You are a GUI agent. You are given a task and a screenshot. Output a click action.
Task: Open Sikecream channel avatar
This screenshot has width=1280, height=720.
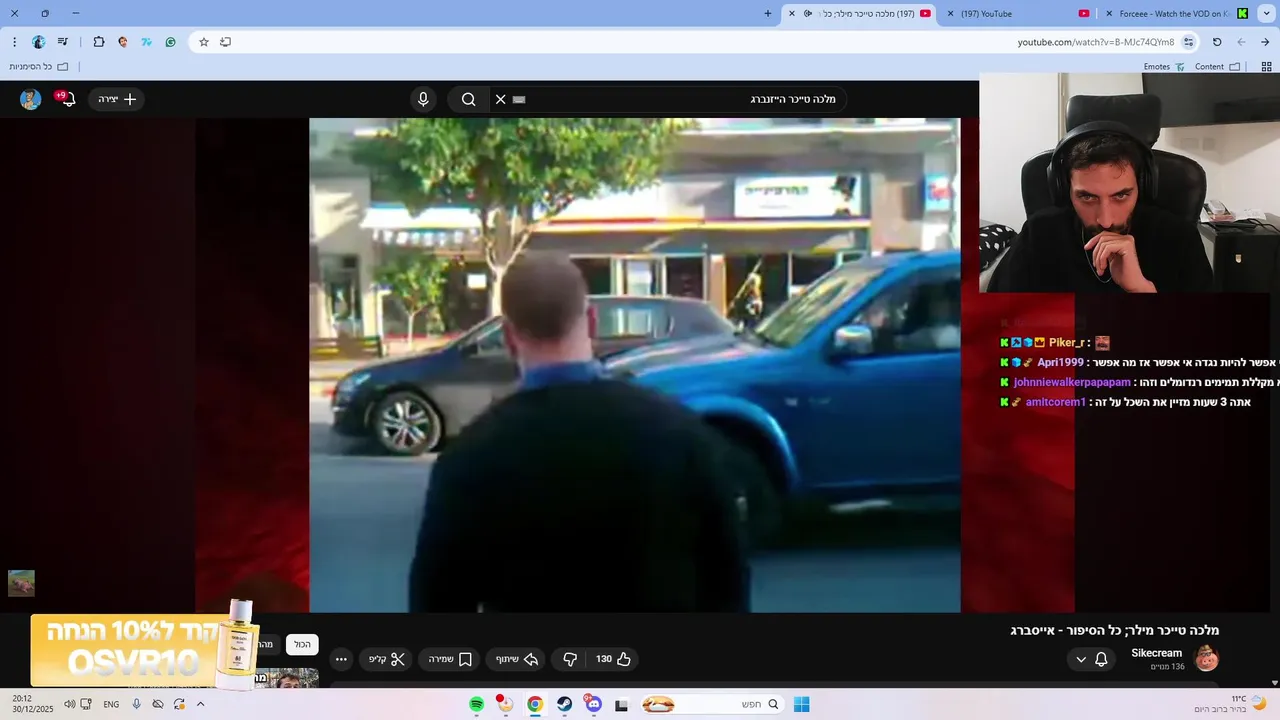(1206, 658)
